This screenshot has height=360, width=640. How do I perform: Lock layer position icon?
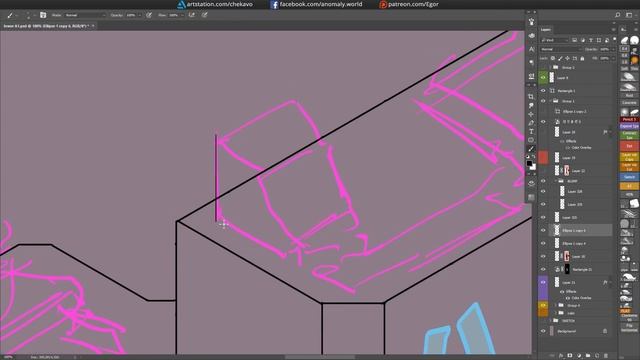pyautogui.click(x=567, y=58)
